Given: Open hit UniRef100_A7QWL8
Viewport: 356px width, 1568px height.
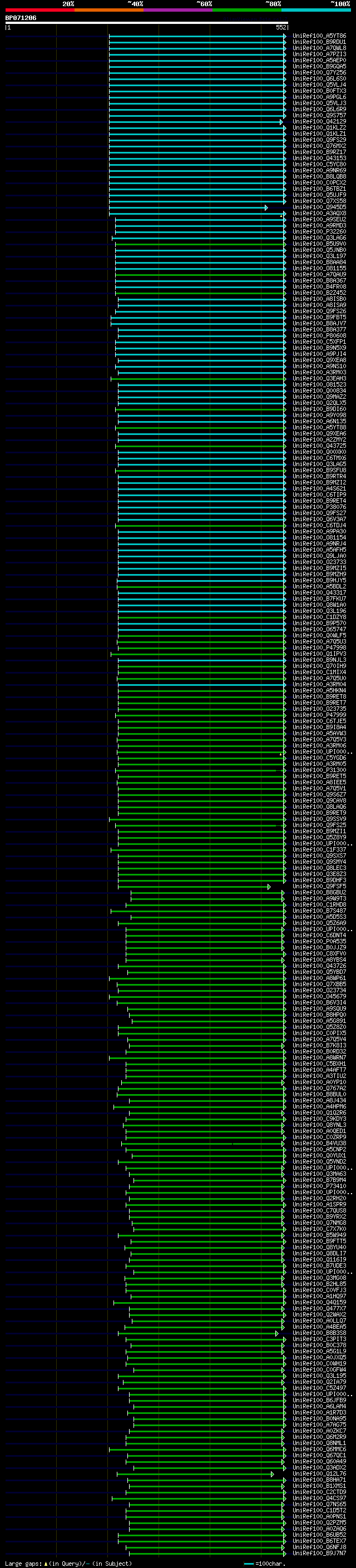Looking at the screenshot, I should point(319,48).
